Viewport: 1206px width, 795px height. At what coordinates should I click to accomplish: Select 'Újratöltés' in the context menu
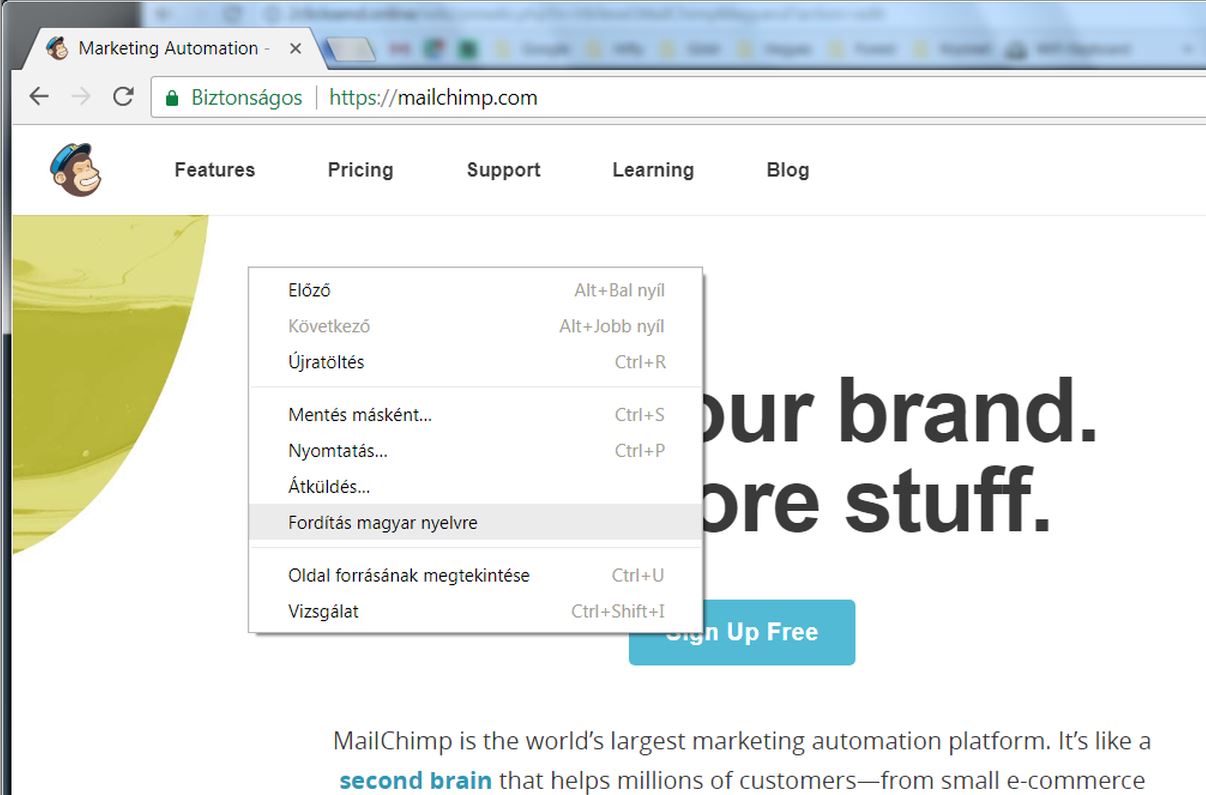click(x=326, y=362)
